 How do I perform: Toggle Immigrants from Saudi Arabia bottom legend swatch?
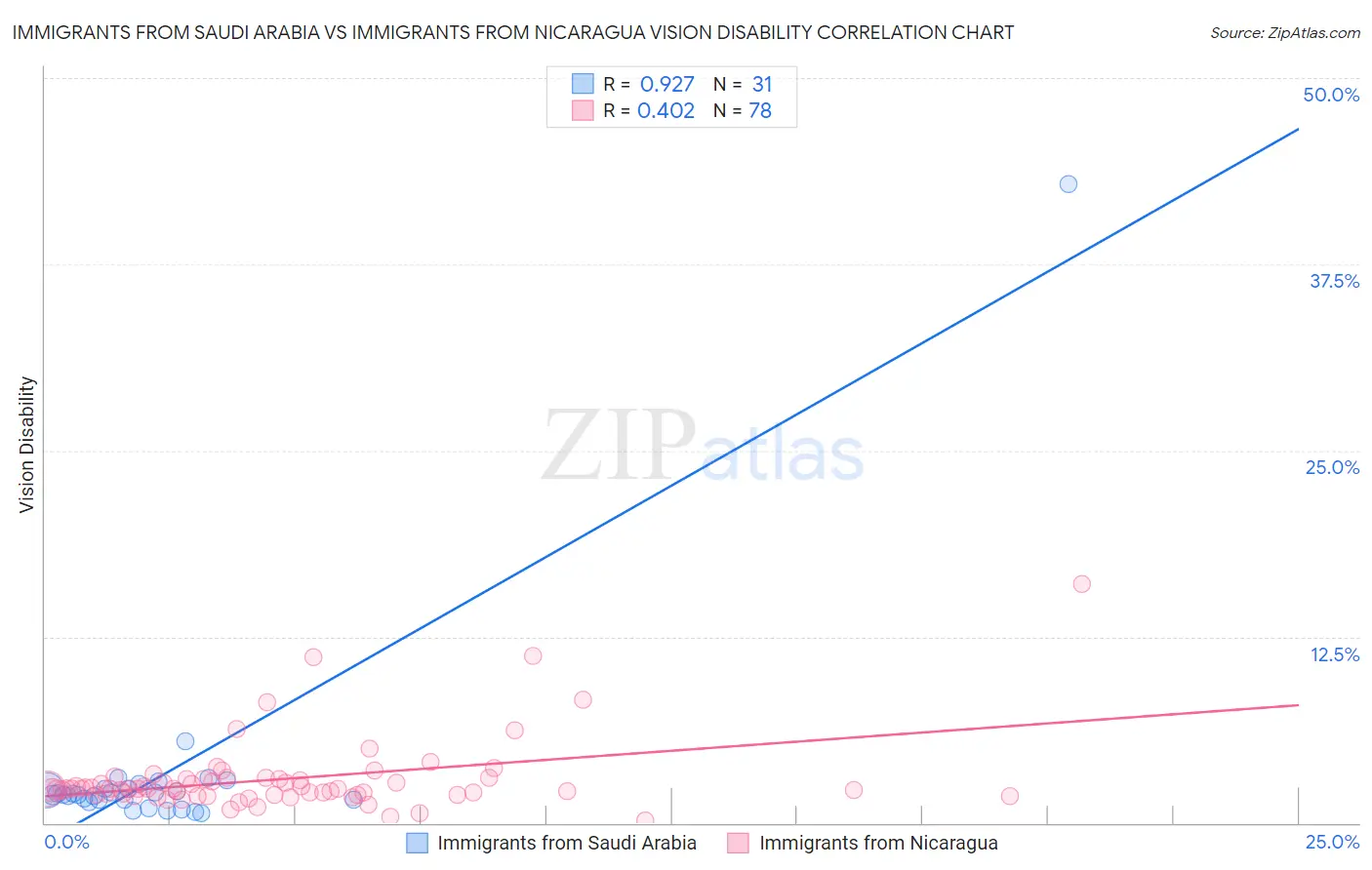[418, 843]
